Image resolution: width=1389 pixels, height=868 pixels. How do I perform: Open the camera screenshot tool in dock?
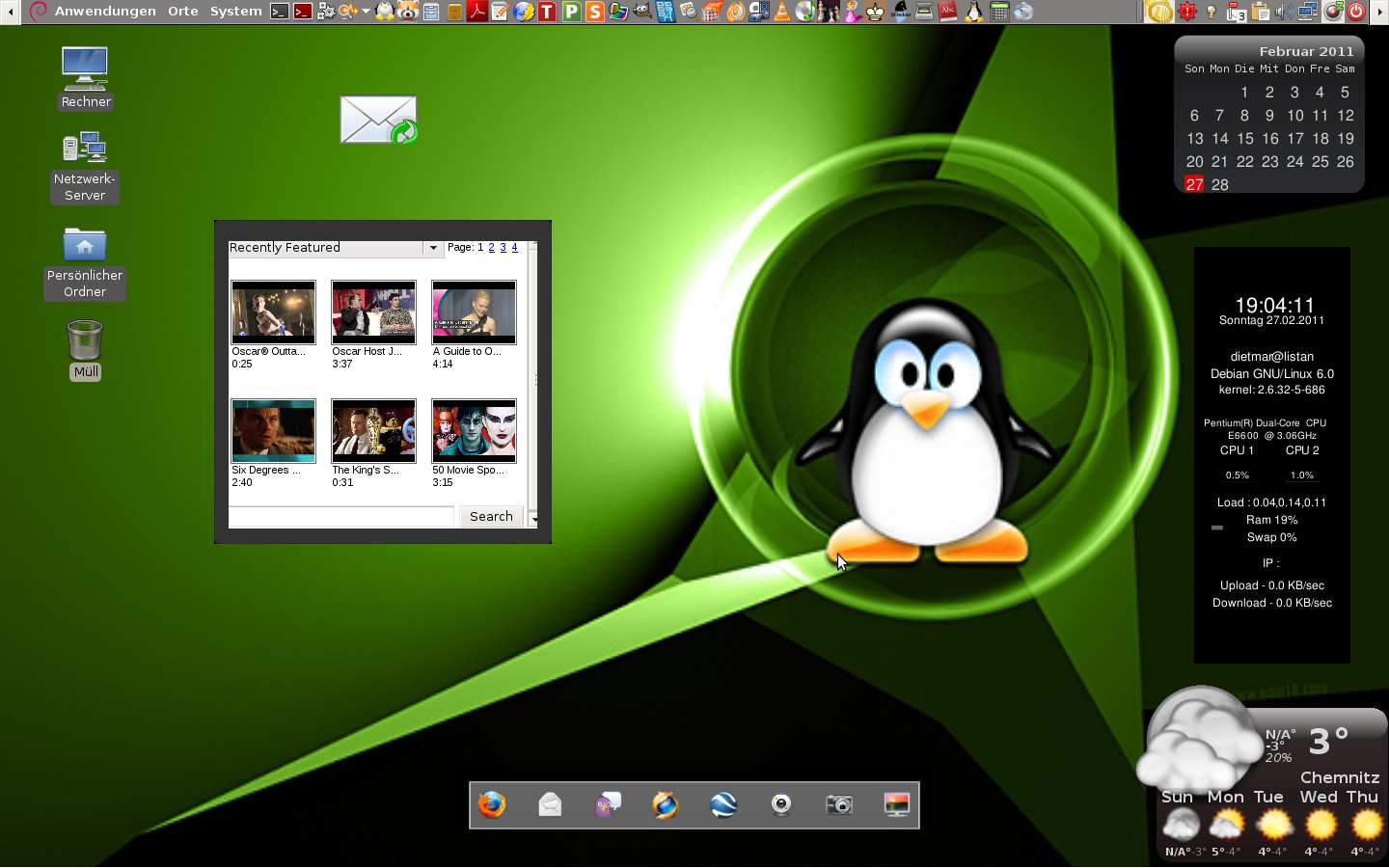(839, 804)
